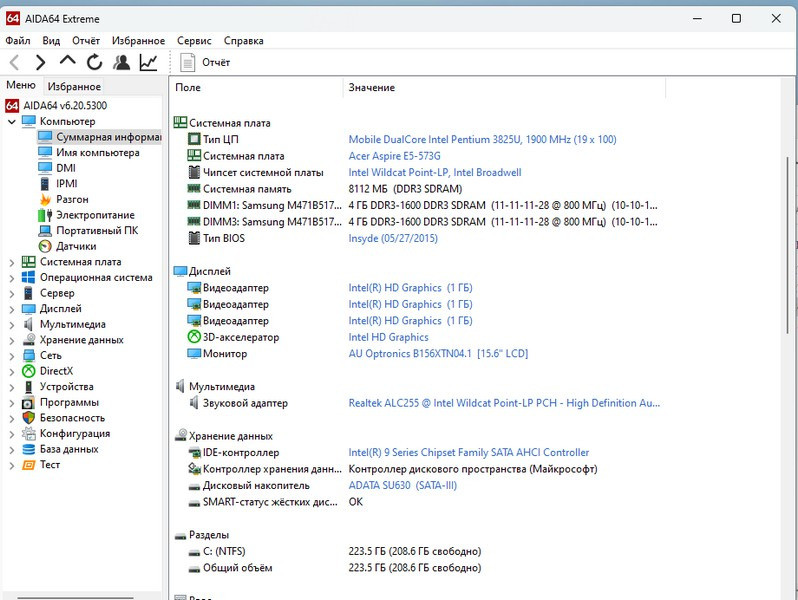Click the Конфигурация gear icon
This screenshot has height=600, width=798.
[28, 434]
